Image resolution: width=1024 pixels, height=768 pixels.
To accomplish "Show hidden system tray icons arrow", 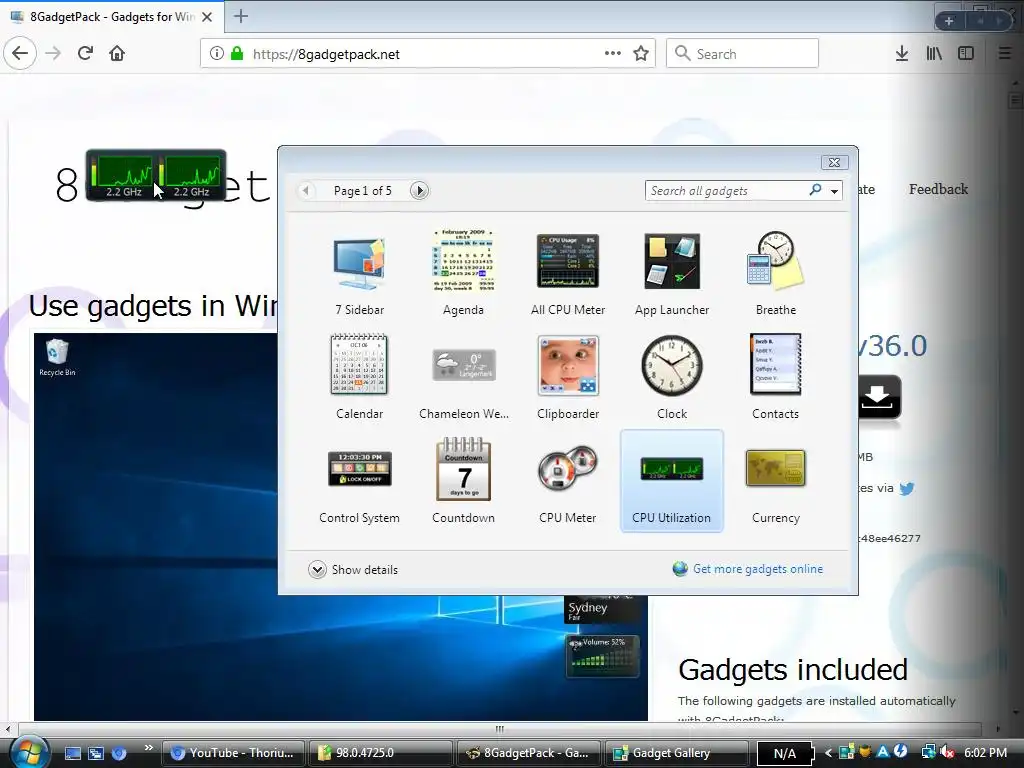I will (x=828, y=753).
